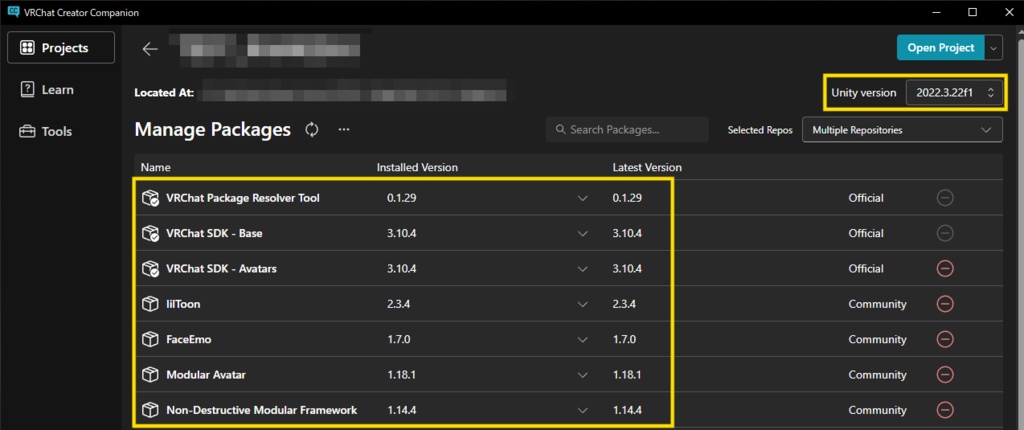Click the Latest Version column header

647,167
